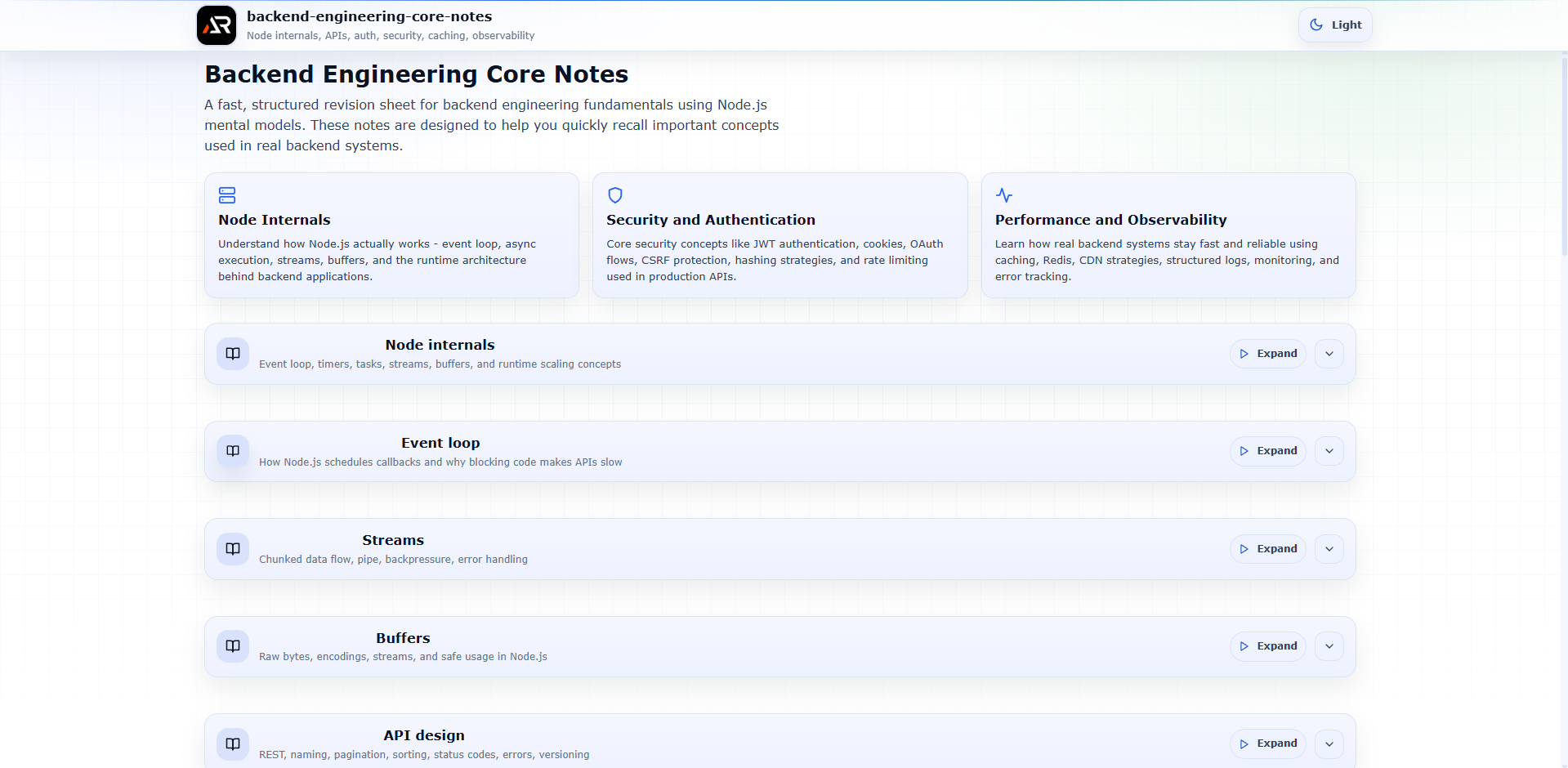
Task: Click the server icon on Node Internals card
Action: 227,195
